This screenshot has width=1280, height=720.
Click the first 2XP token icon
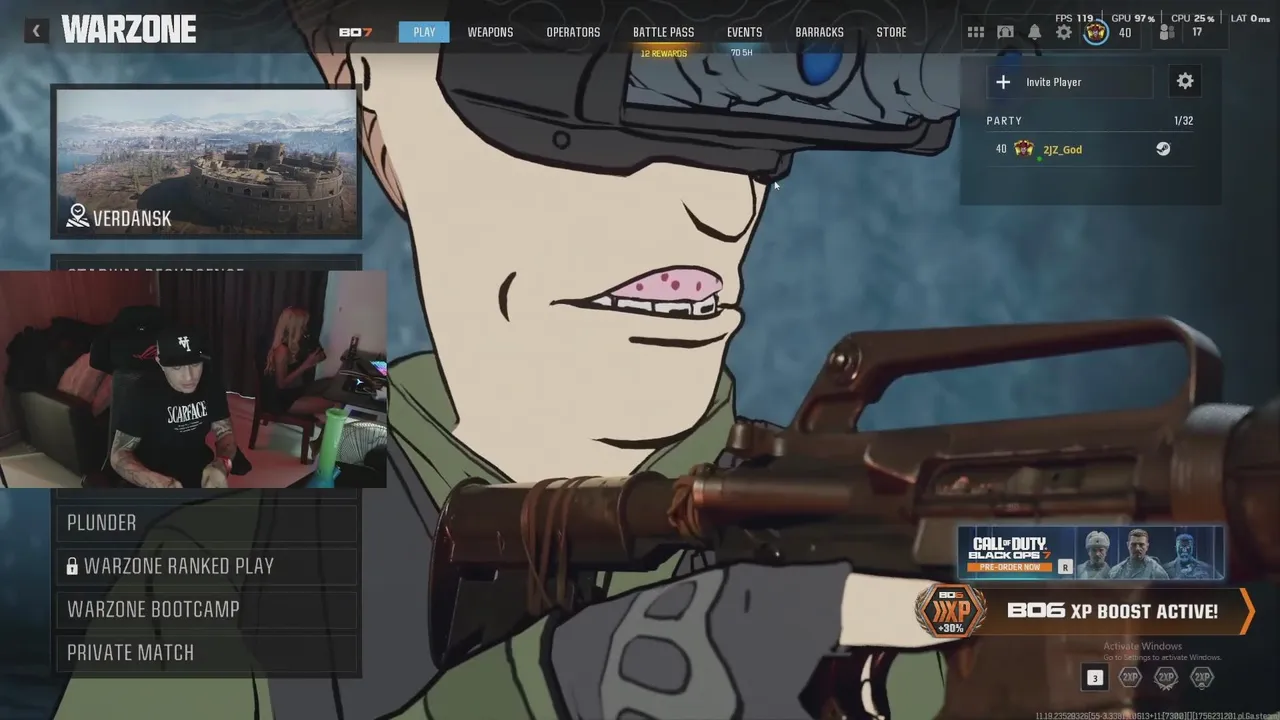pyautogui.click(x=1130, y=678)
